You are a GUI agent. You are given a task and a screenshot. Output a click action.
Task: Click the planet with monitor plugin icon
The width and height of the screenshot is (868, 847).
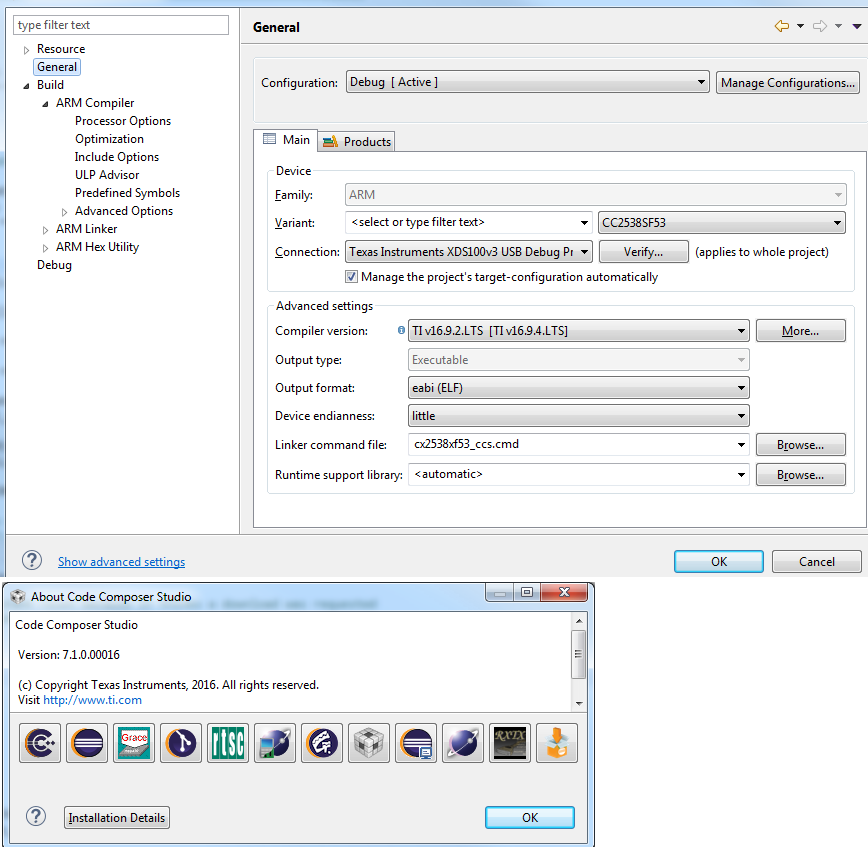pos(275,743)
